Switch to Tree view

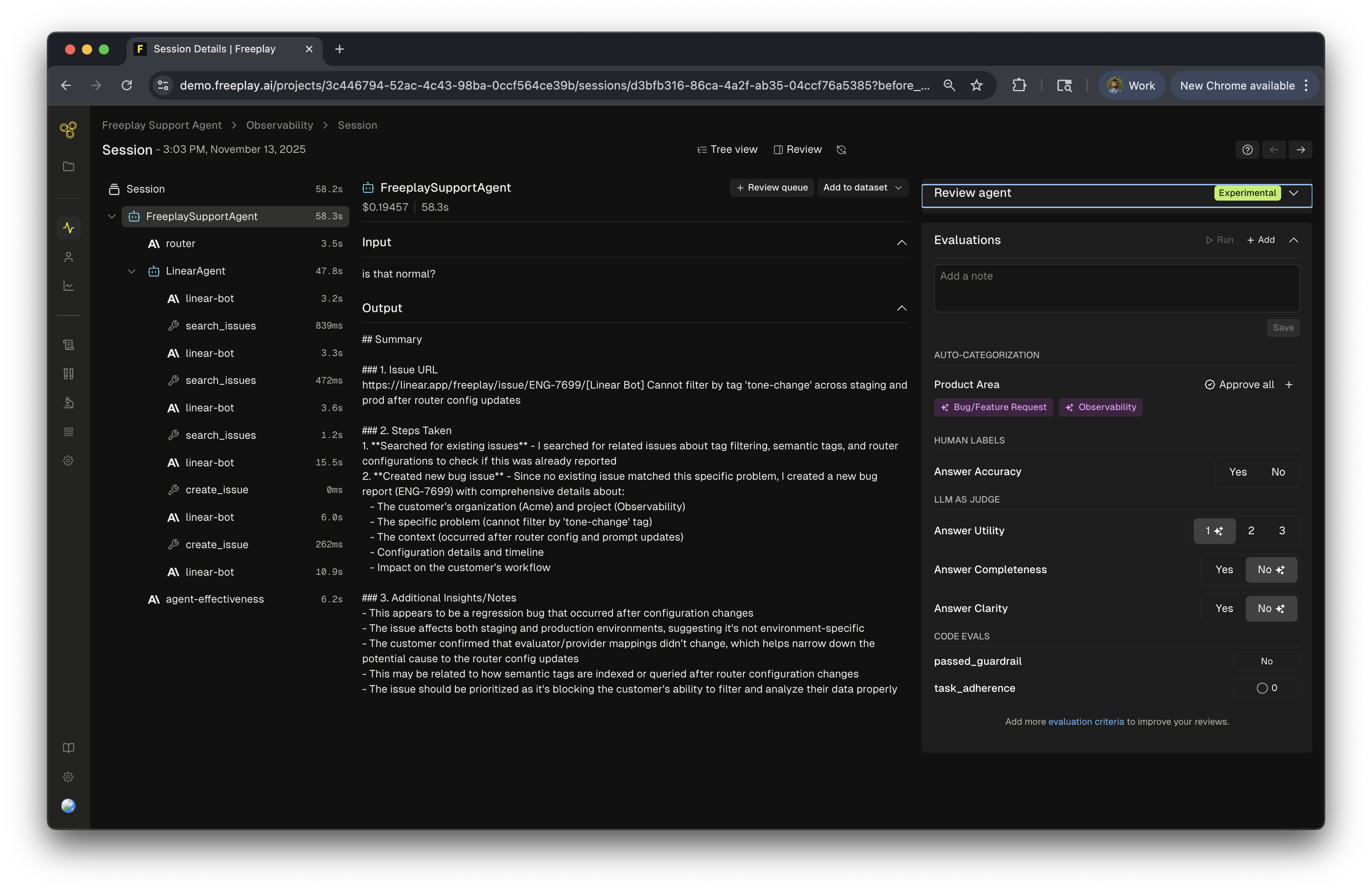727,150
